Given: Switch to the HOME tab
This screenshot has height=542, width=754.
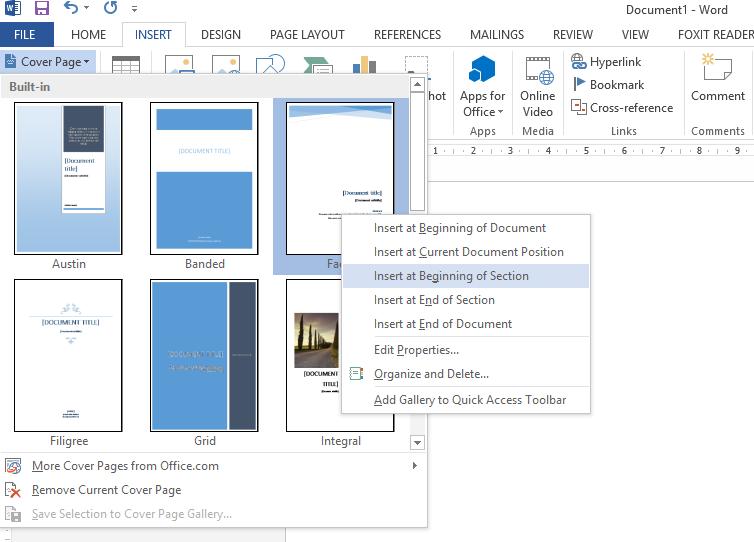Looking at the screenshot, I should point(88,35).
